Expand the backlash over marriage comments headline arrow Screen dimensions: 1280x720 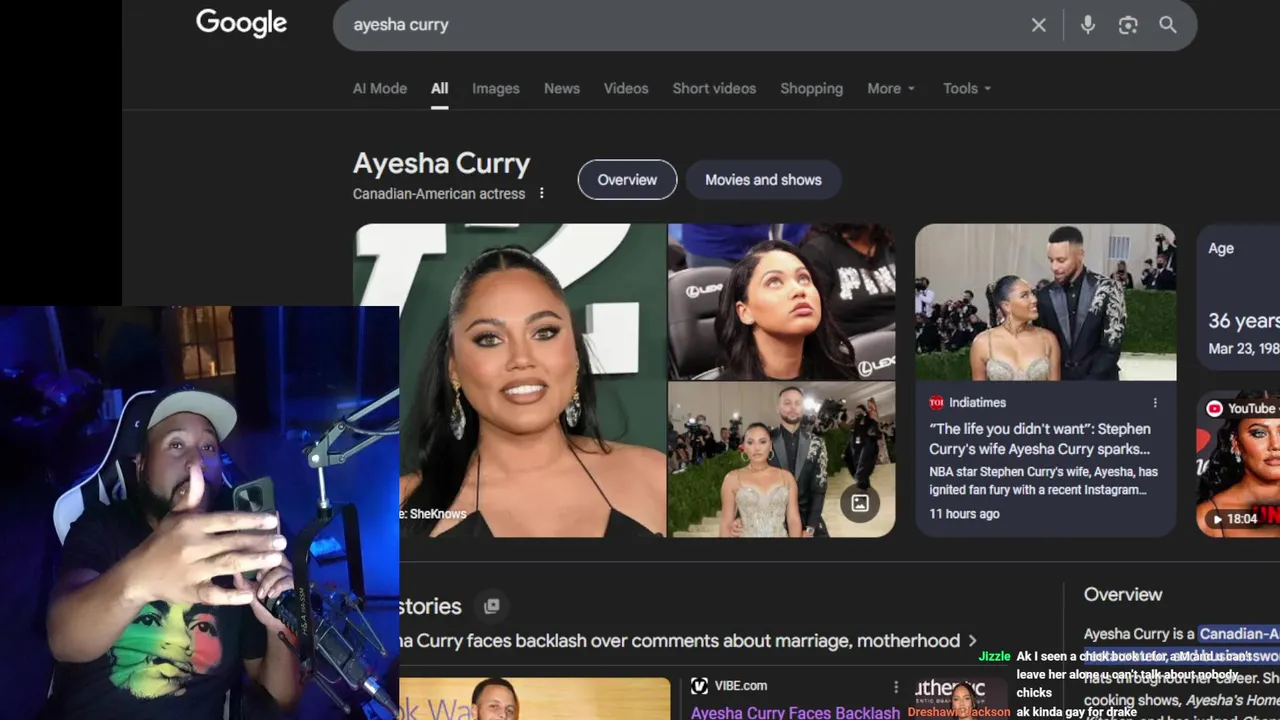point(972,641)
